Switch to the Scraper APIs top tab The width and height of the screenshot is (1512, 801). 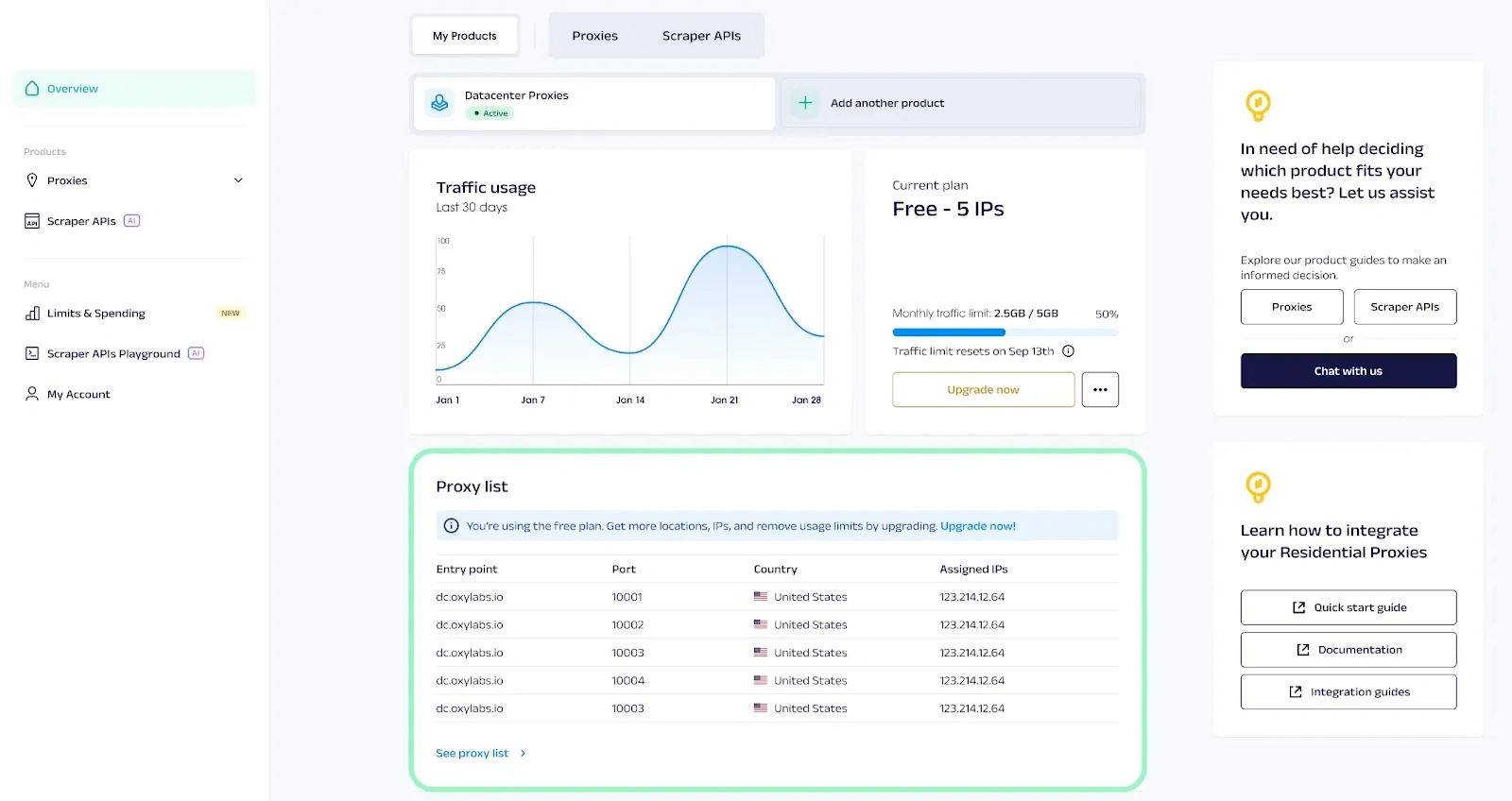click(701, 36)
